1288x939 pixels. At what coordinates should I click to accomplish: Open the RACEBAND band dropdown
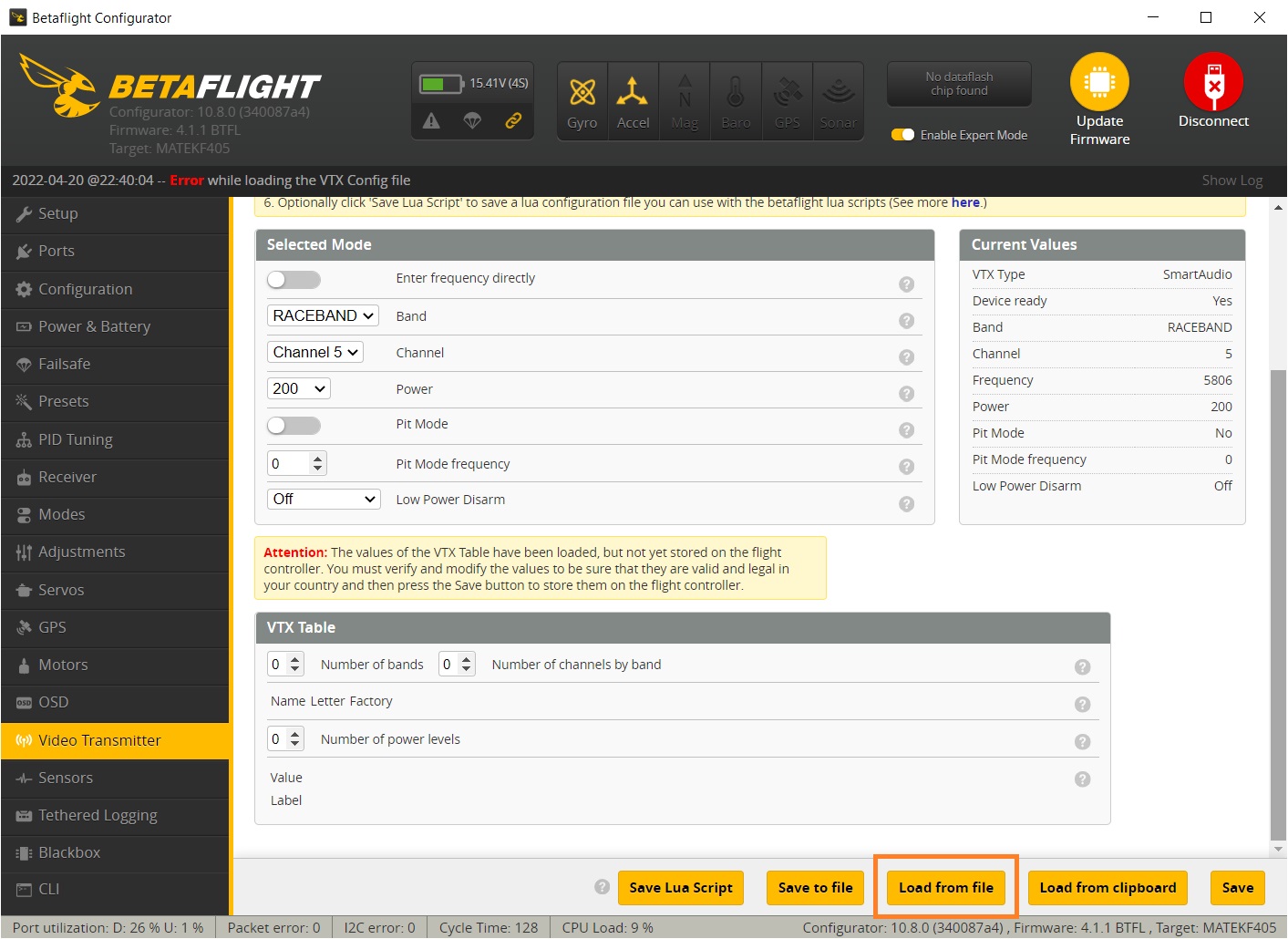(323, 315)
